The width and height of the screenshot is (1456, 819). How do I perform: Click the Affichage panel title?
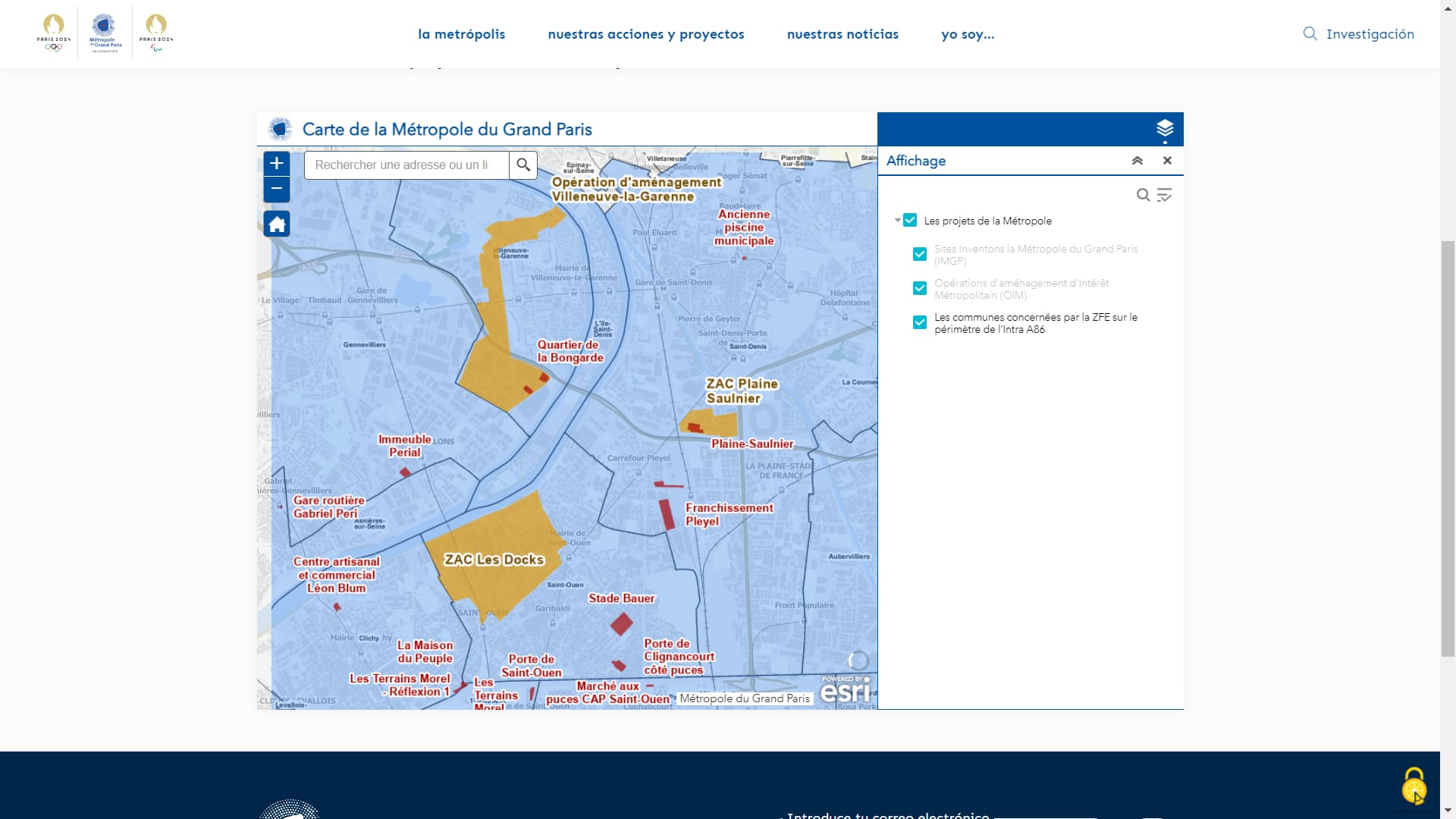click(916, 161)
